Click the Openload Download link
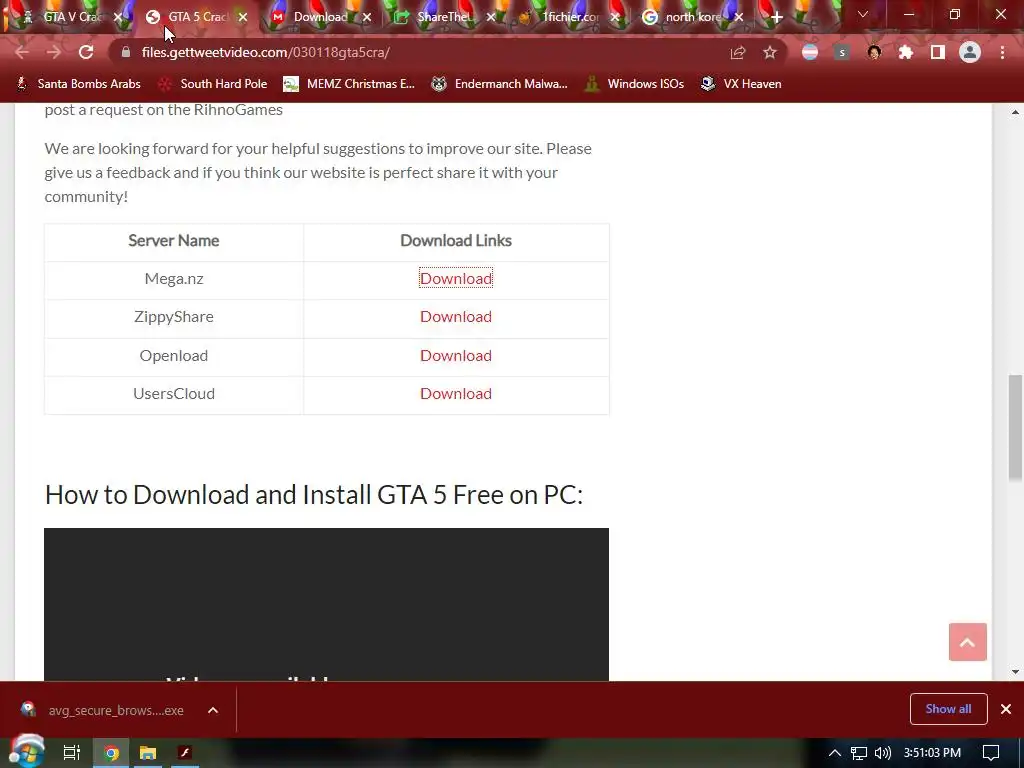Screen dimensions: 1024x768 click(456, 355)
